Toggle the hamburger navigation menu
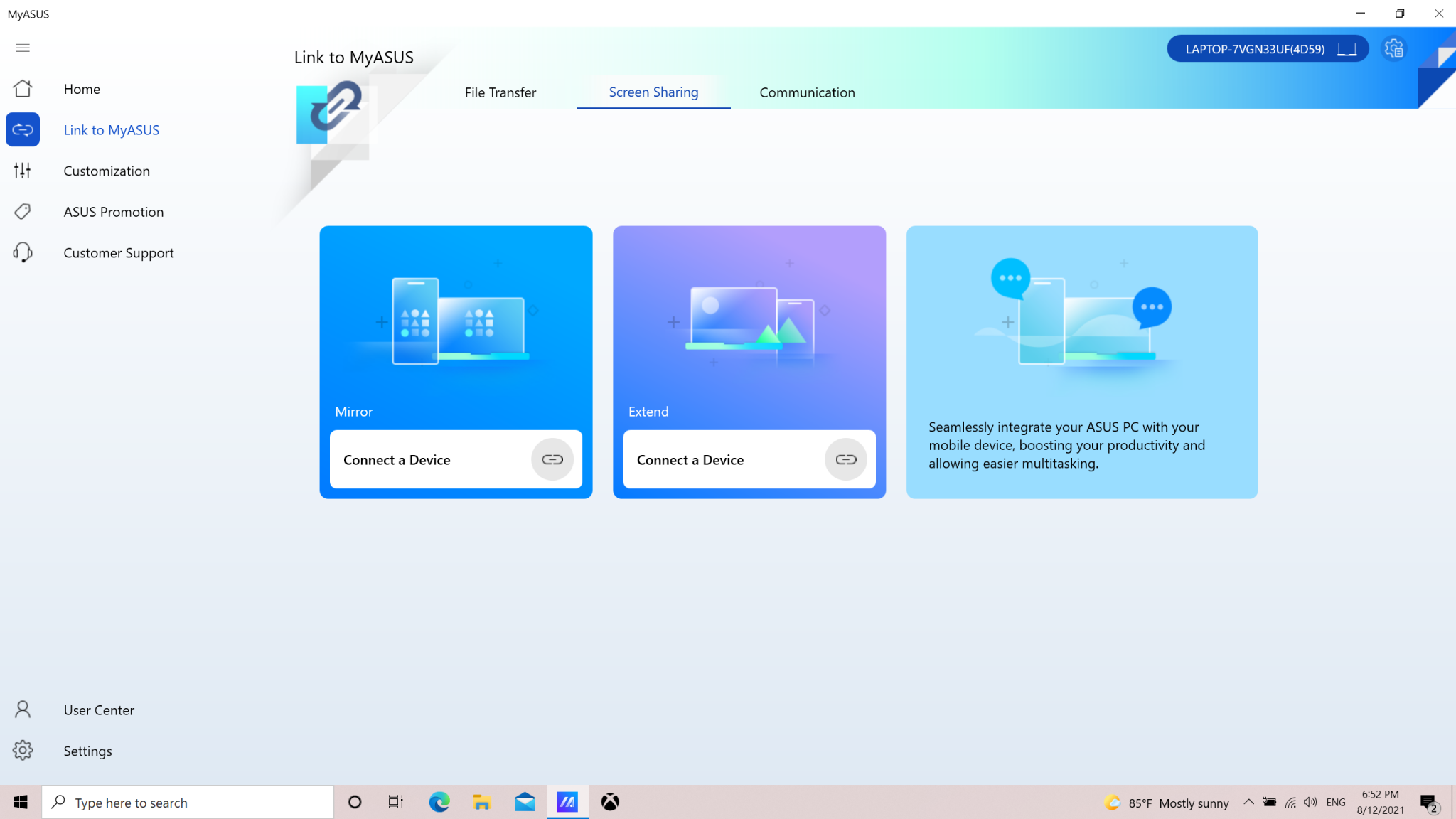1456x819 pixels. [23, 48]
